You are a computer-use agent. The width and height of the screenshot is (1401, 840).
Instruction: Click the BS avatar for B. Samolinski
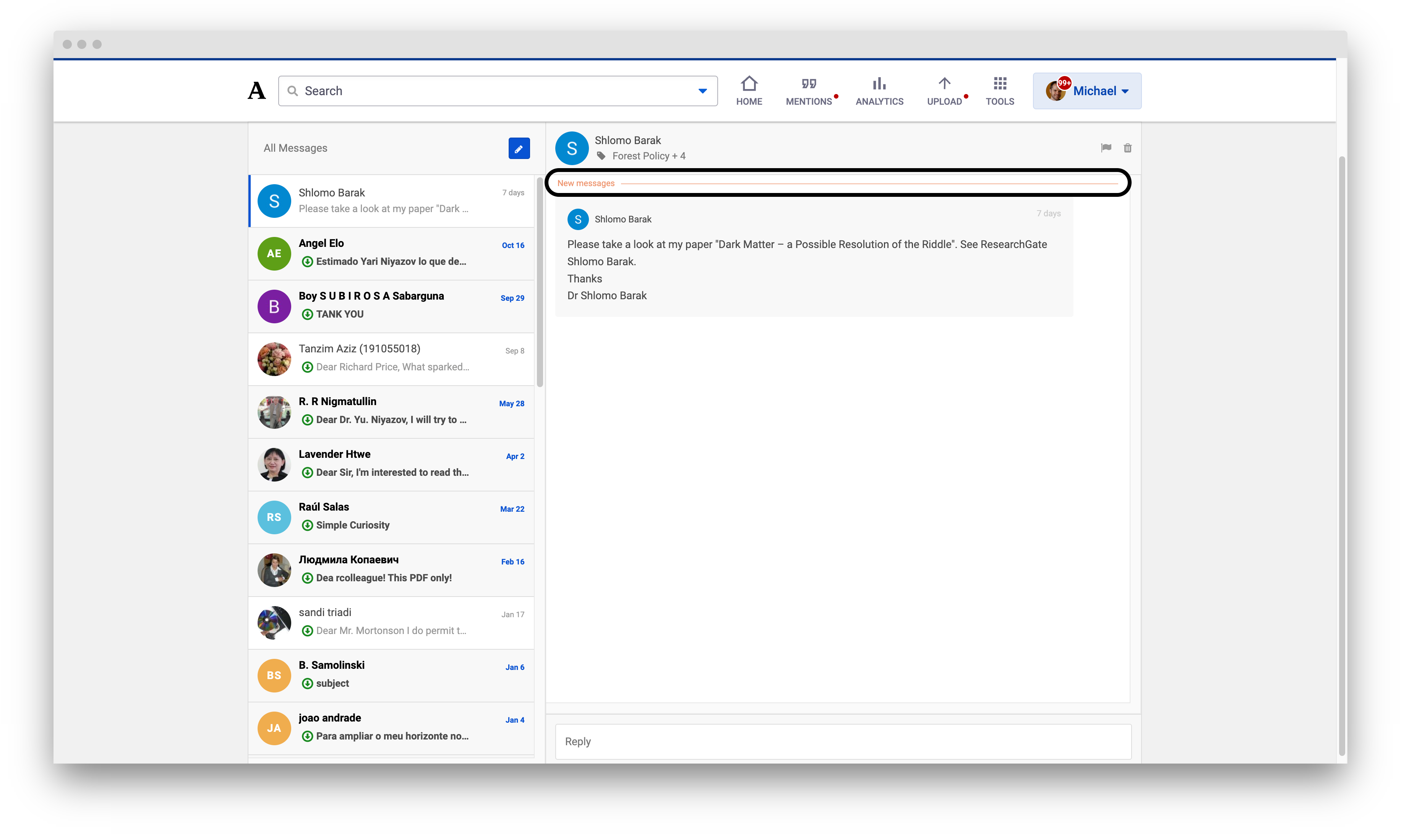click(x=274, y=675)
